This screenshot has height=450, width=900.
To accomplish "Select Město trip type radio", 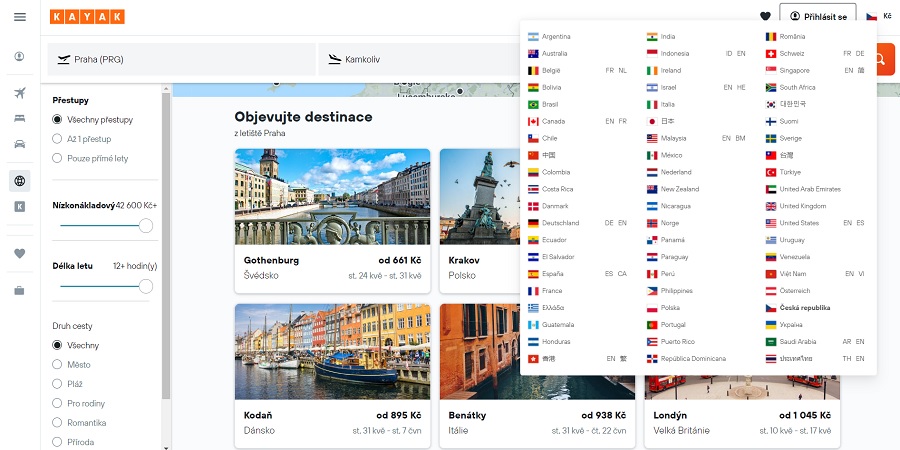I will coord(57,364).
